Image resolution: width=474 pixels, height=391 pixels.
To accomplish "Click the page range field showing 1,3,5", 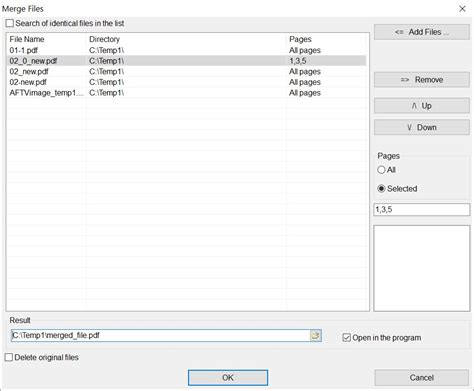I will click(x=422, y=210).
